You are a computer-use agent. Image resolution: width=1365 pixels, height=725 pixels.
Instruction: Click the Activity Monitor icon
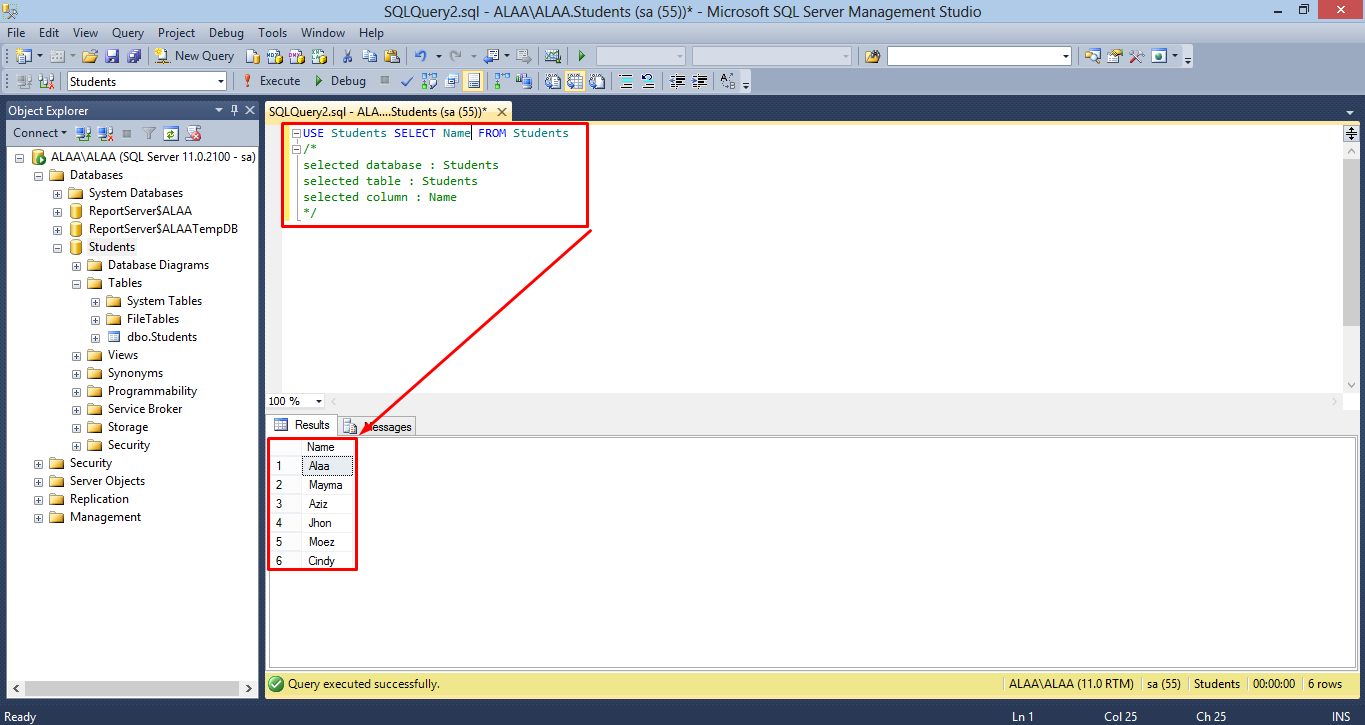click(551, 56)
